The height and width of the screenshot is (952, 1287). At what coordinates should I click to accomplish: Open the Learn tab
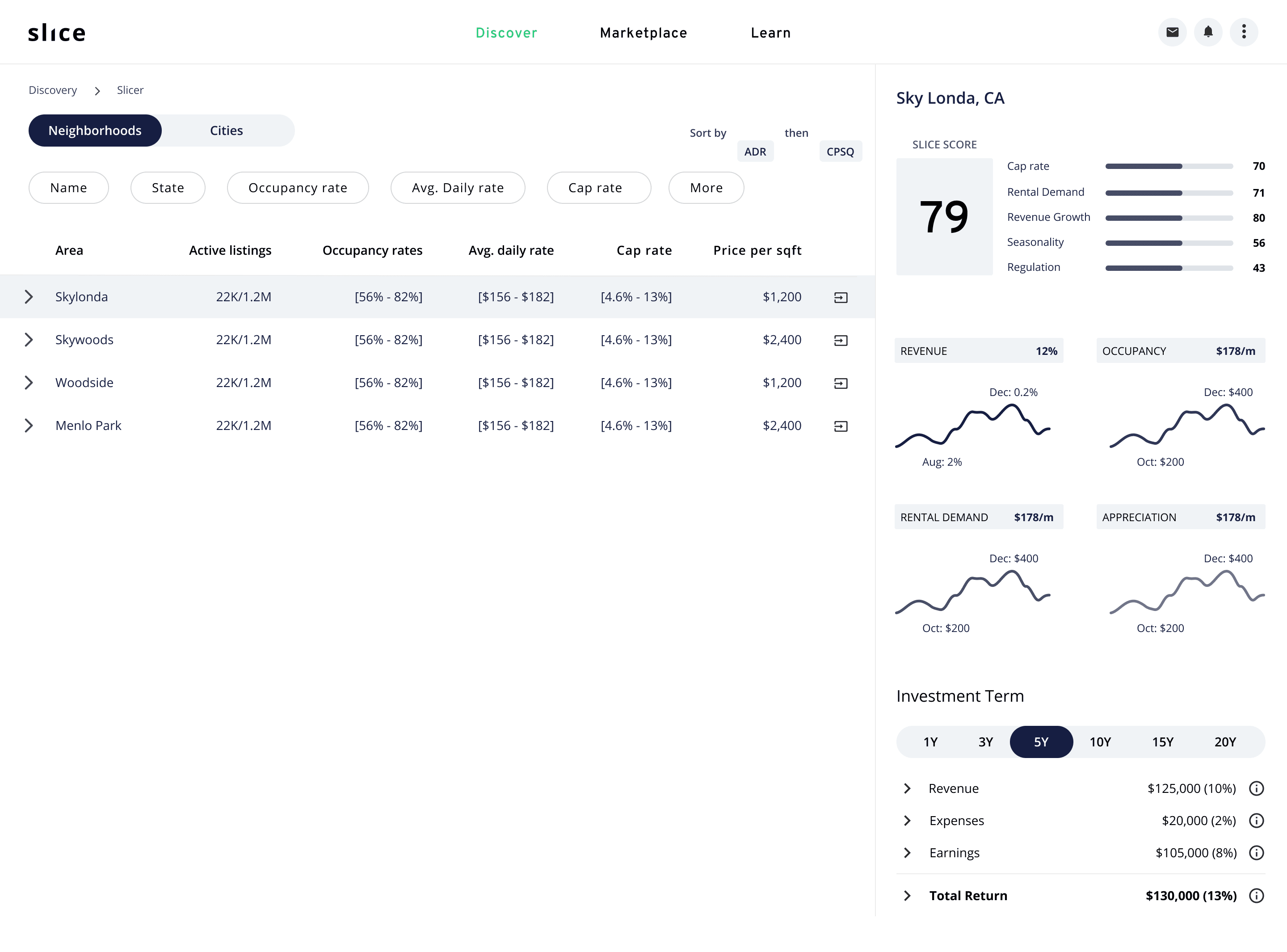(x=770, y=33)
